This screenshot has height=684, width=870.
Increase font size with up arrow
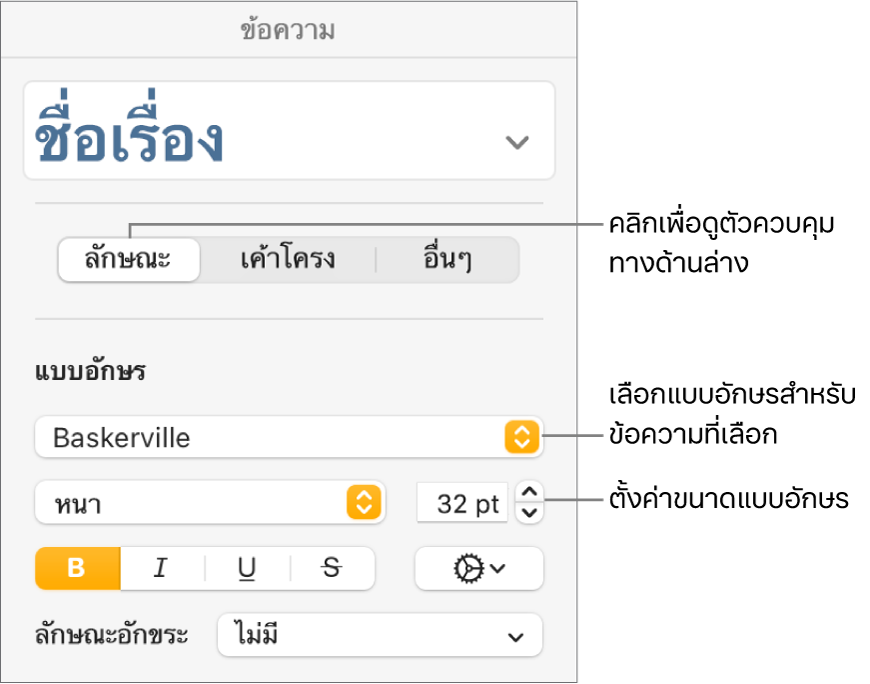pyautogui.click(x=529, y=492)
